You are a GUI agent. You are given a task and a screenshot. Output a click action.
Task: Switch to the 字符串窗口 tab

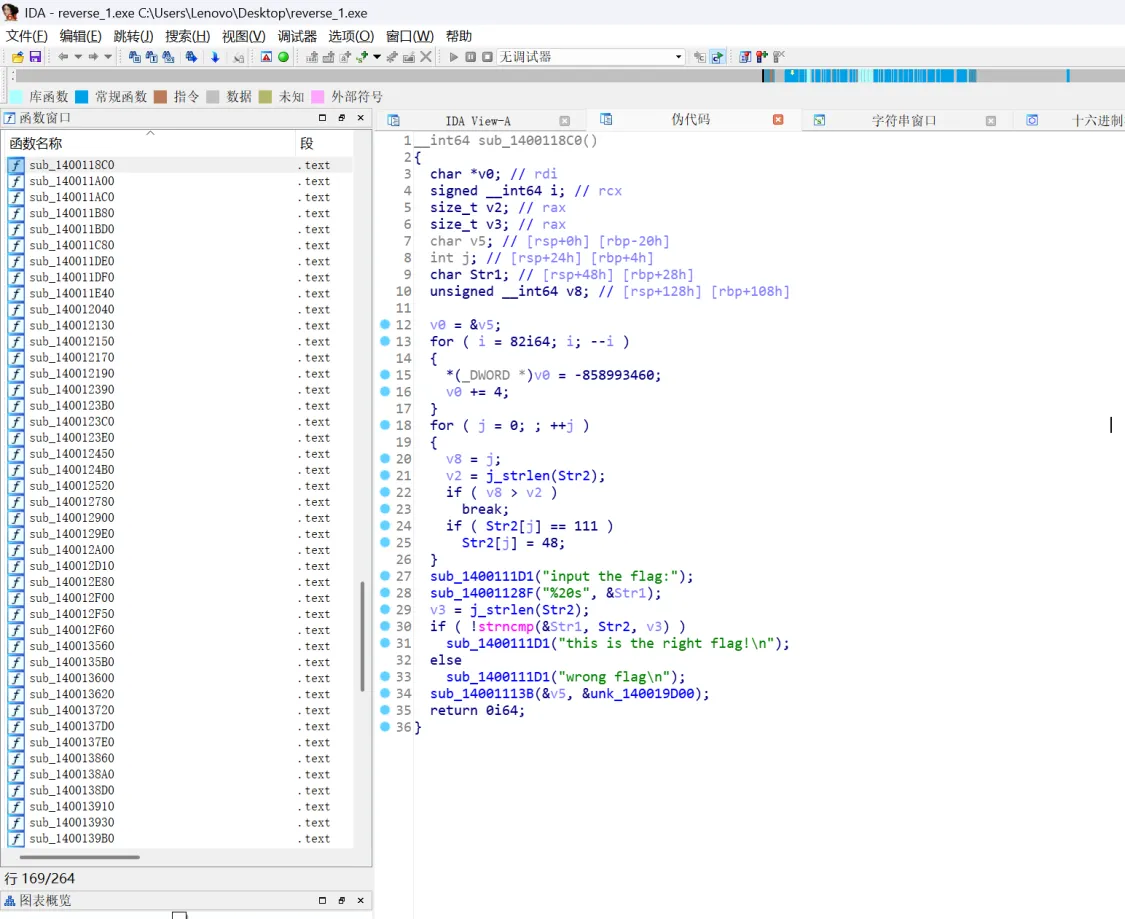point(904,121)
